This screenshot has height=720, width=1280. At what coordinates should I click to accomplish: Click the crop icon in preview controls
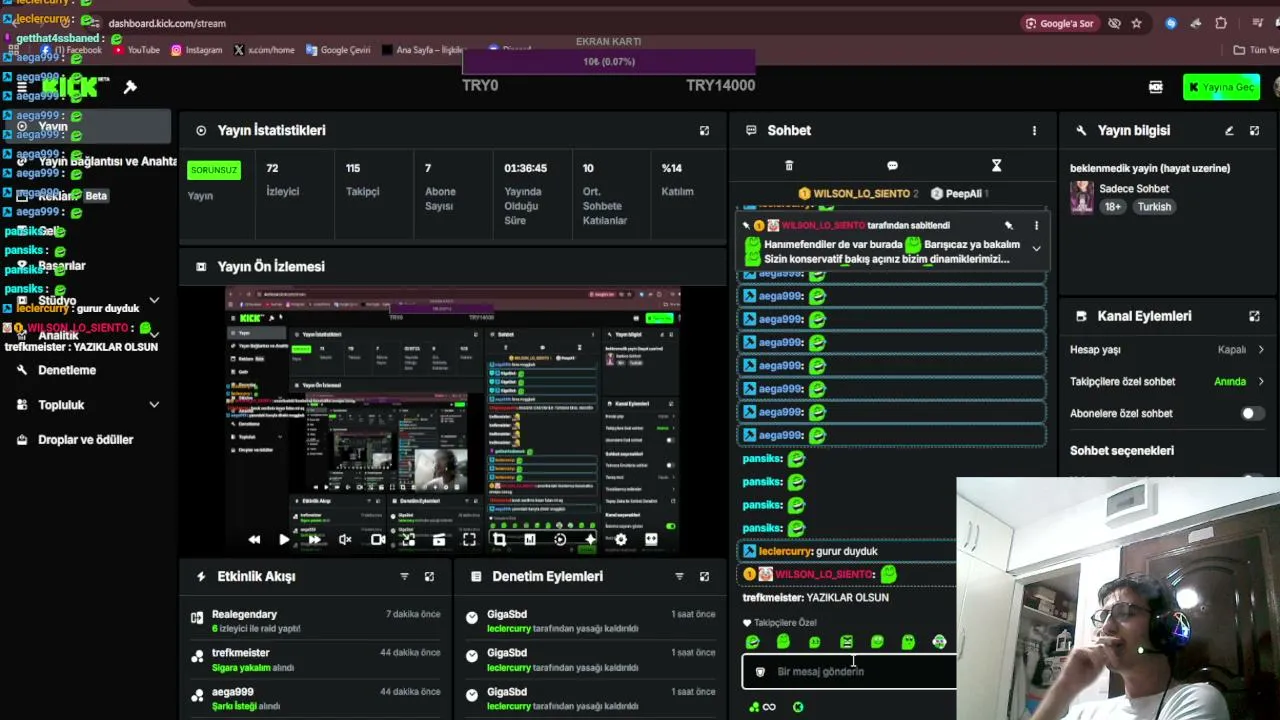click(x=499, y=539)
